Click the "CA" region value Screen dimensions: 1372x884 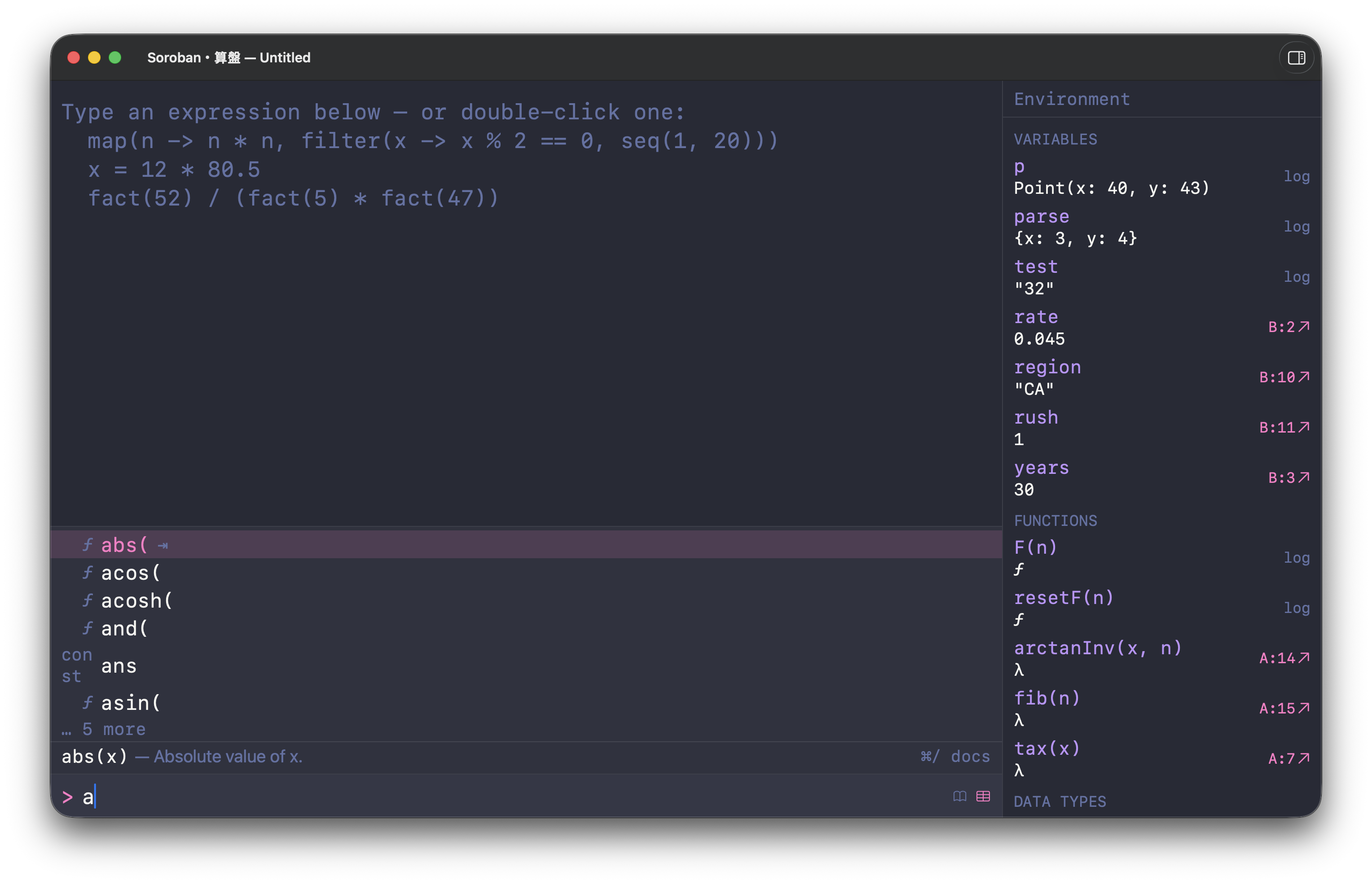1034,389
